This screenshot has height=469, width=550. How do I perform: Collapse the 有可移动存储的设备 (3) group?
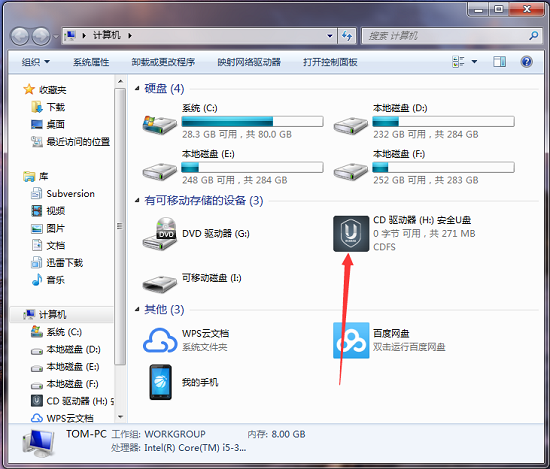click(137, 201)
